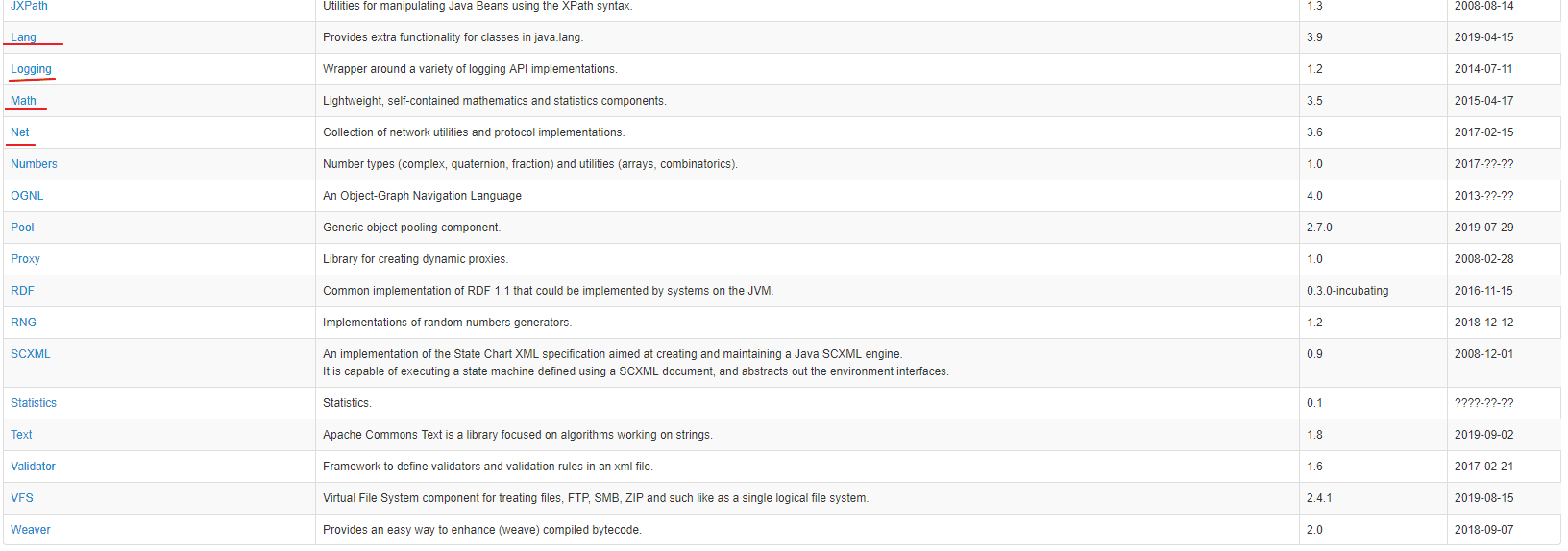This screenshot has height=551, width=1568.
Task: Open the Lang component link
Action: pos(23,37)
